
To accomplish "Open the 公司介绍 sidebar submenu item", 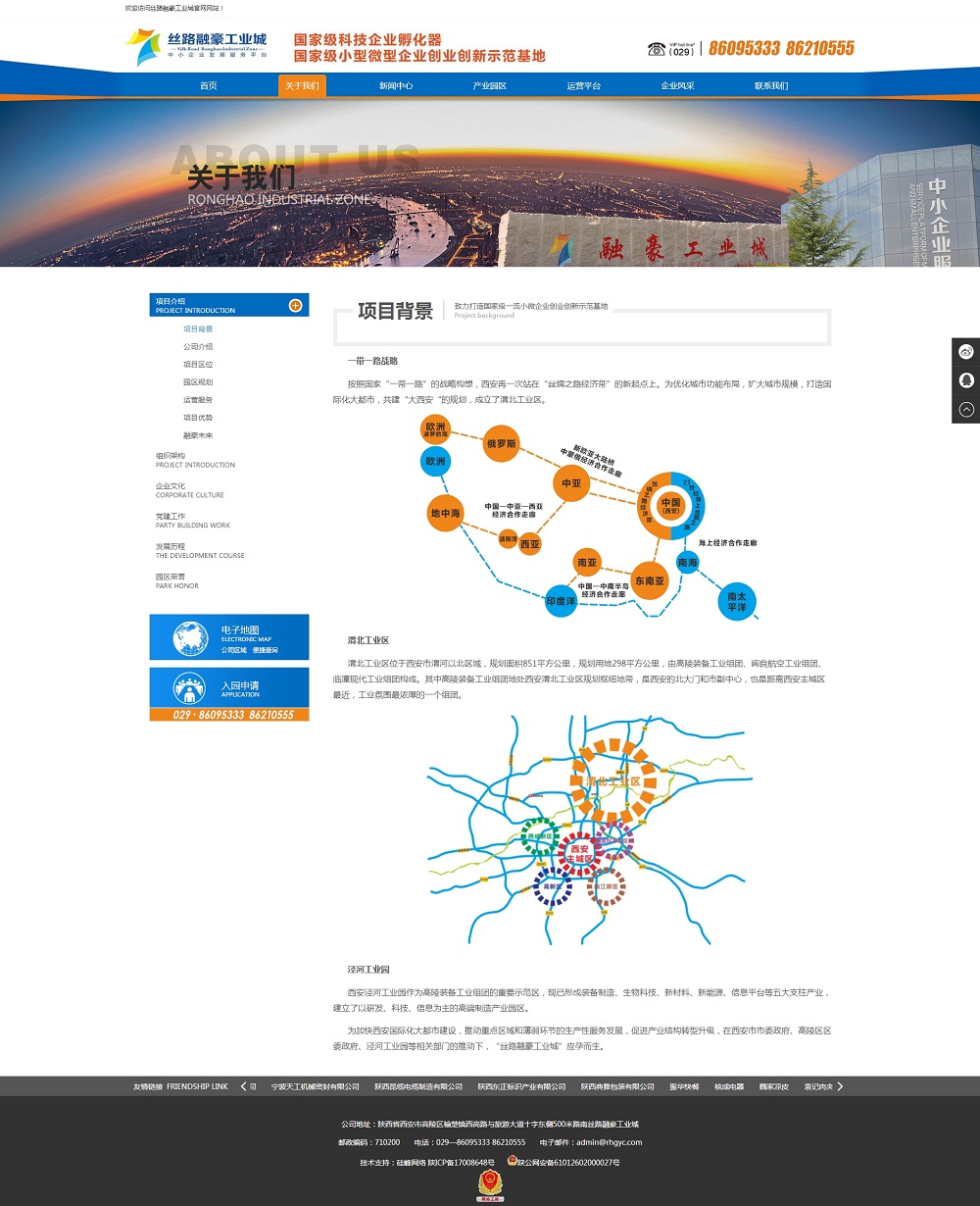I will pyautogui.click(x=198, y=347).
